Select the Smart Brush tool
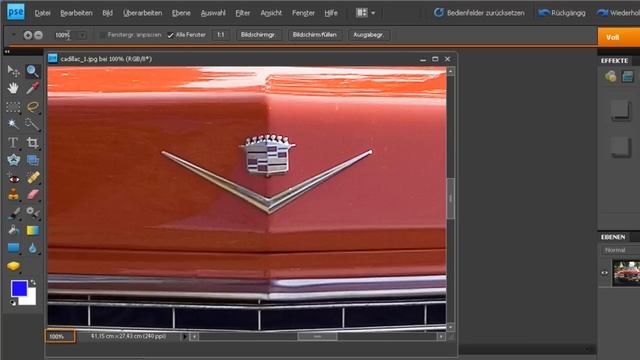Screen dimensions: 640x360 (32, 213)
